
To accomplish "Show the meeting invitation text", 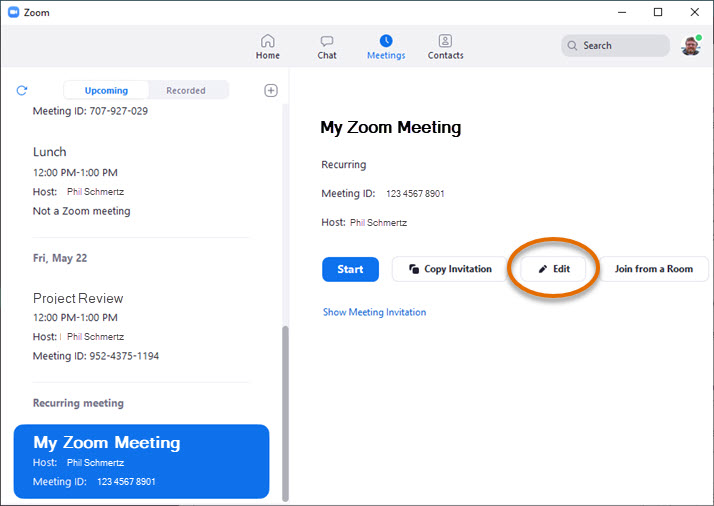I will pyautogui.click(x=374, y=312).
